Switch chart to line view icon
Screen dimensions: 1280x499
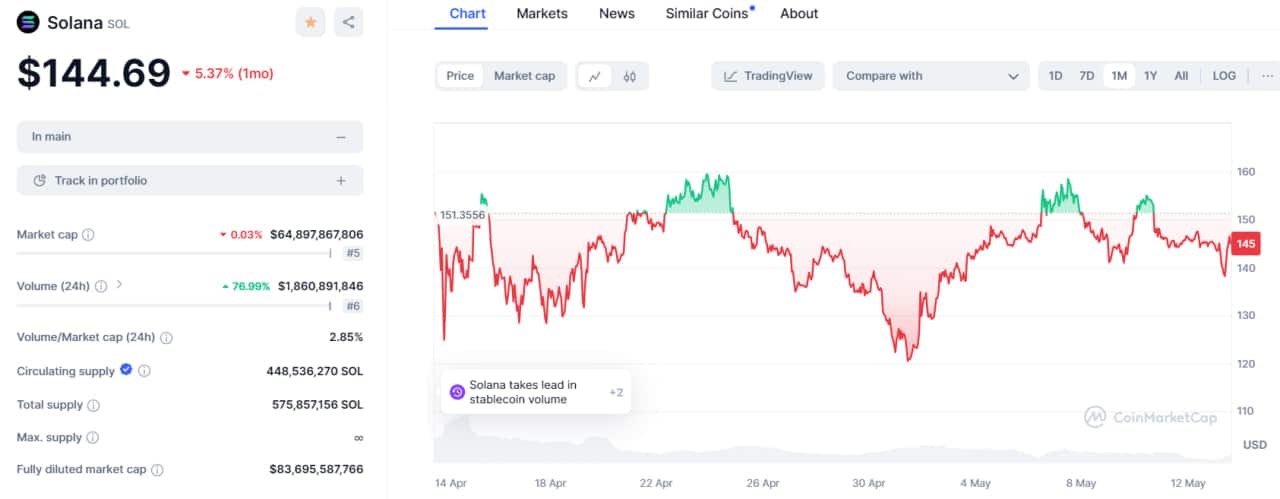[x=595, y=76]
